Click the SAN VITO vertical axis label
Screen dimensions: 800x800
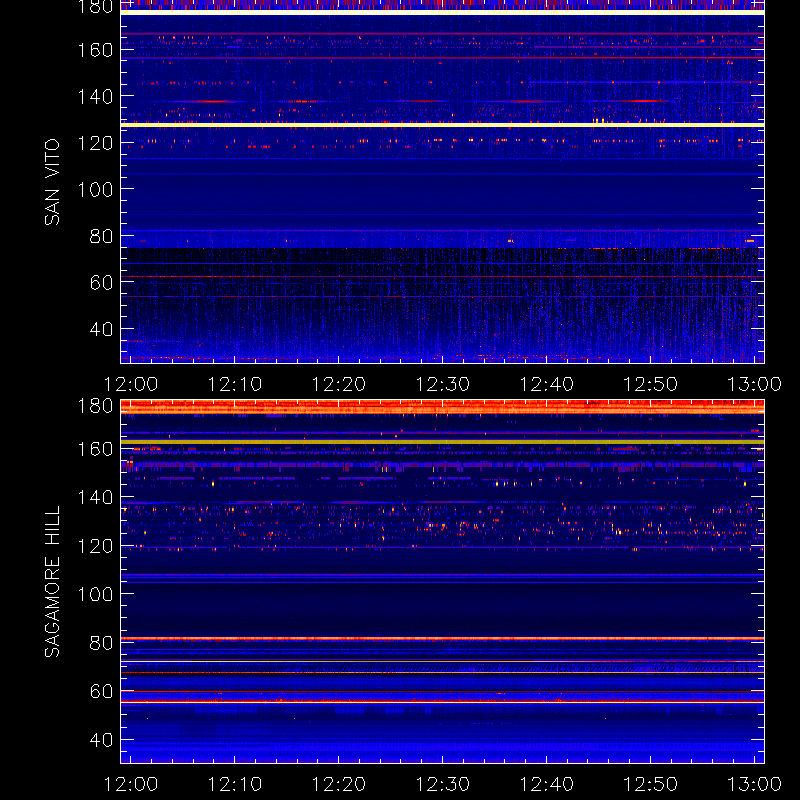[52, 182]
